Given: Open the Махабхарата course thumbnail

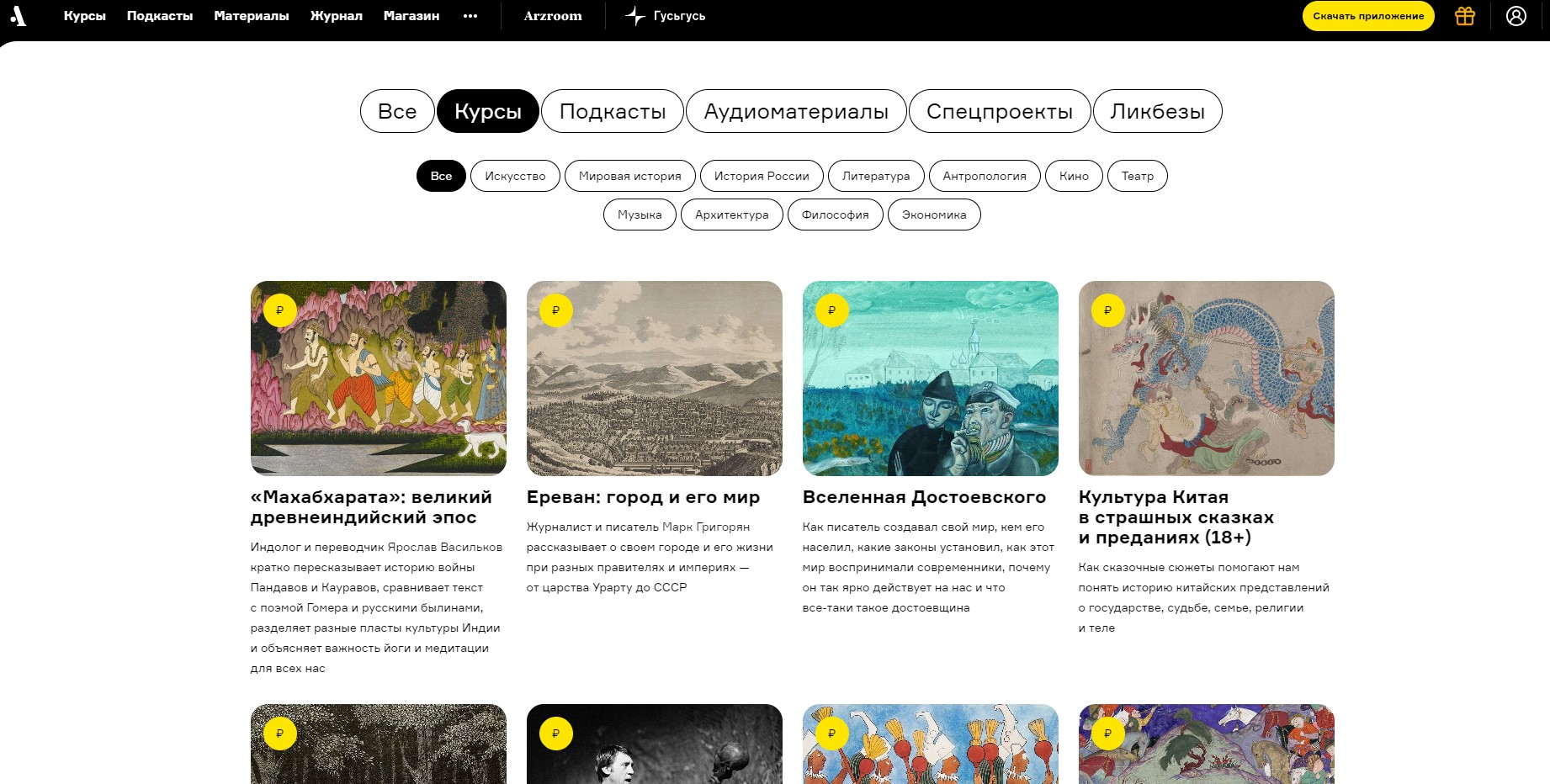Looking at the screenshot, I should [379, 379].
